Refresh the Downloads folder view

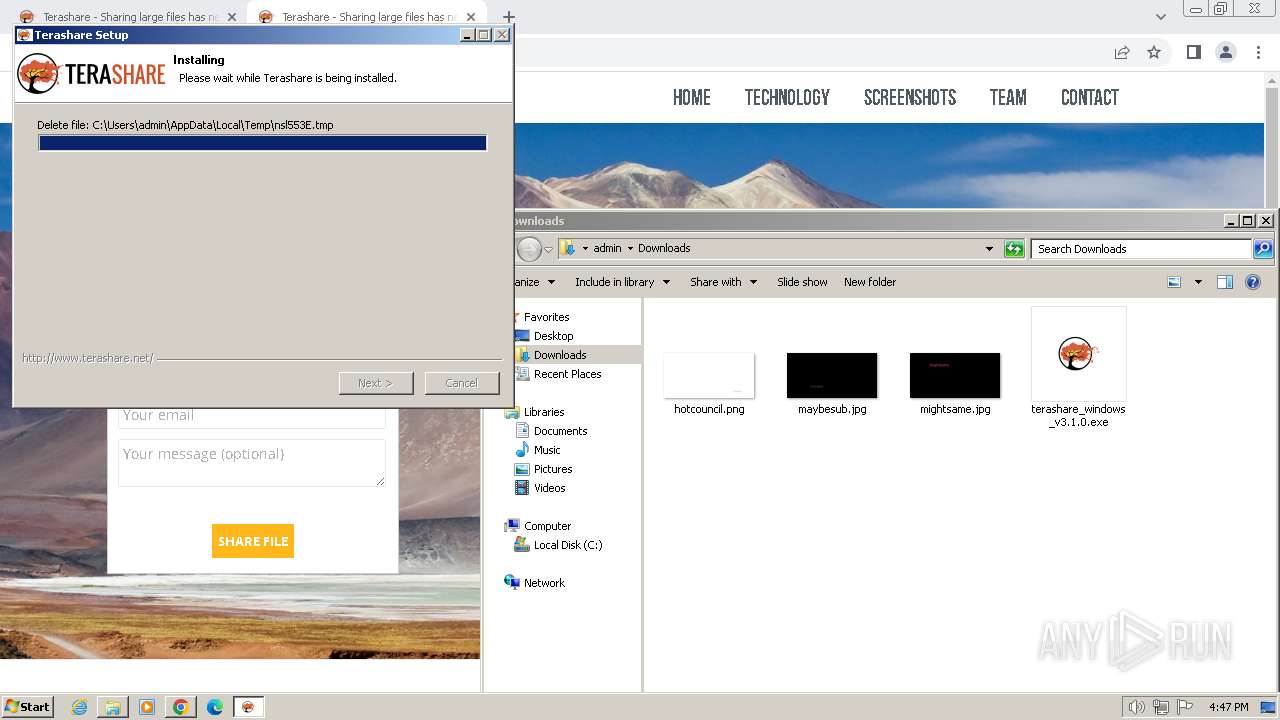click(x=1014, y=249)
